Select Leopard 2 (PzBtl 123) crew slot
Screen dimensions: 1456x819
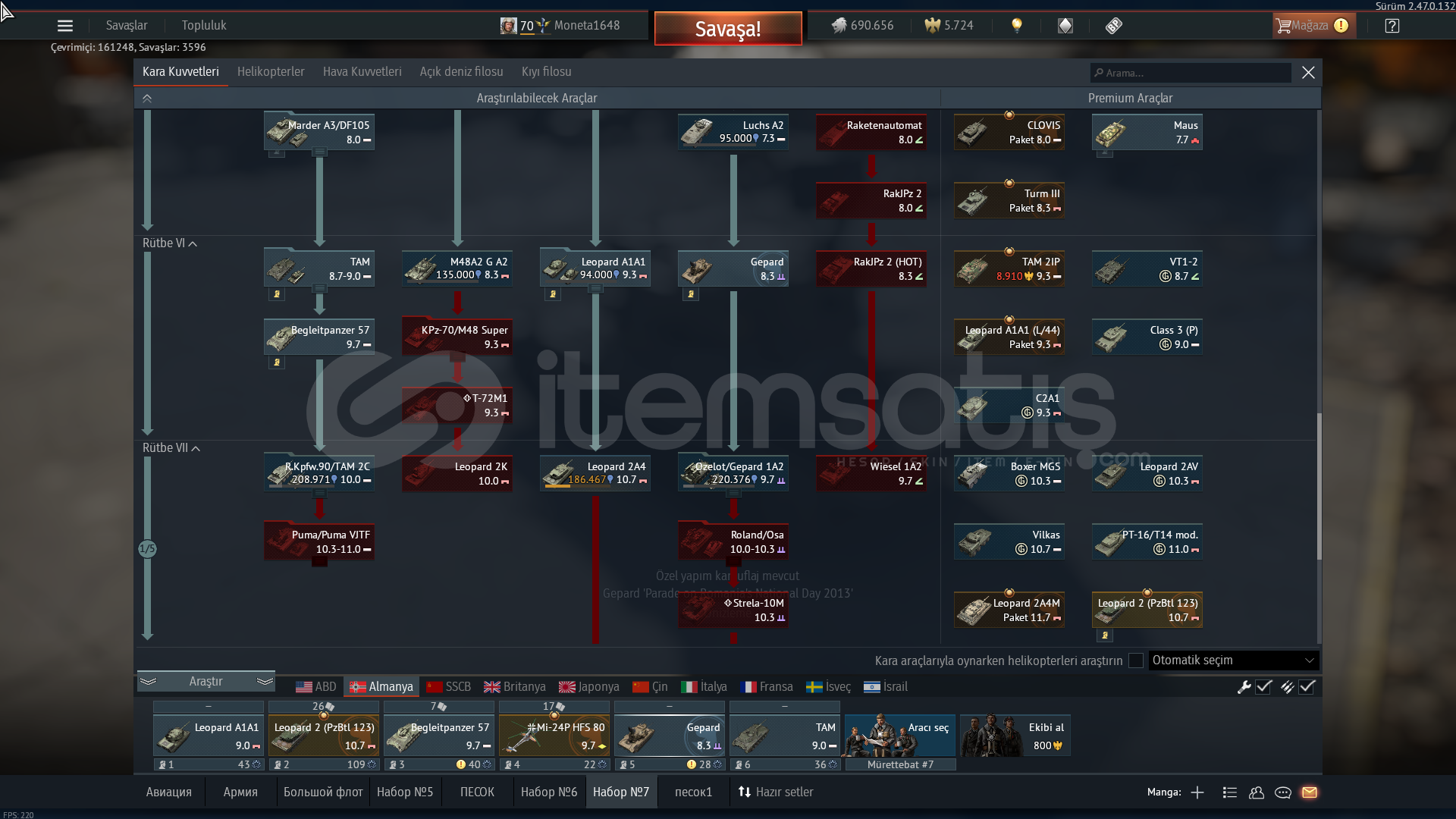324,735
